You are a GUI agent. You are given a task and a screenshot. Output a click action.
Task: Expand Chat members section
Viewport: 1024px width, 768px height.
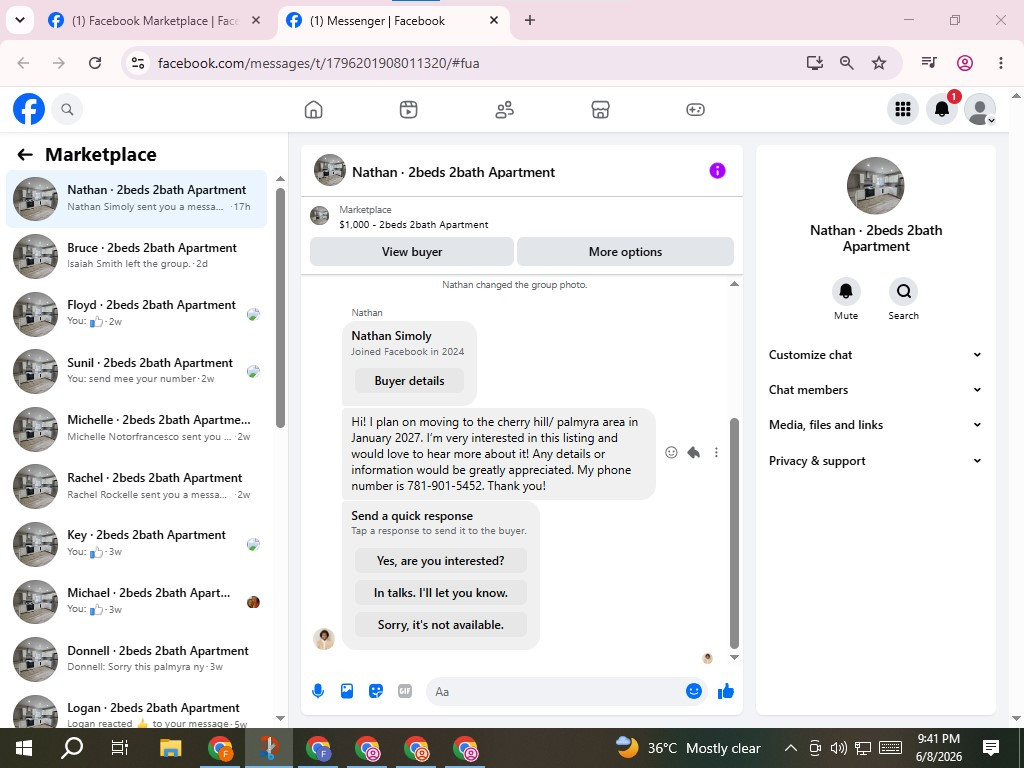point(875,390)
